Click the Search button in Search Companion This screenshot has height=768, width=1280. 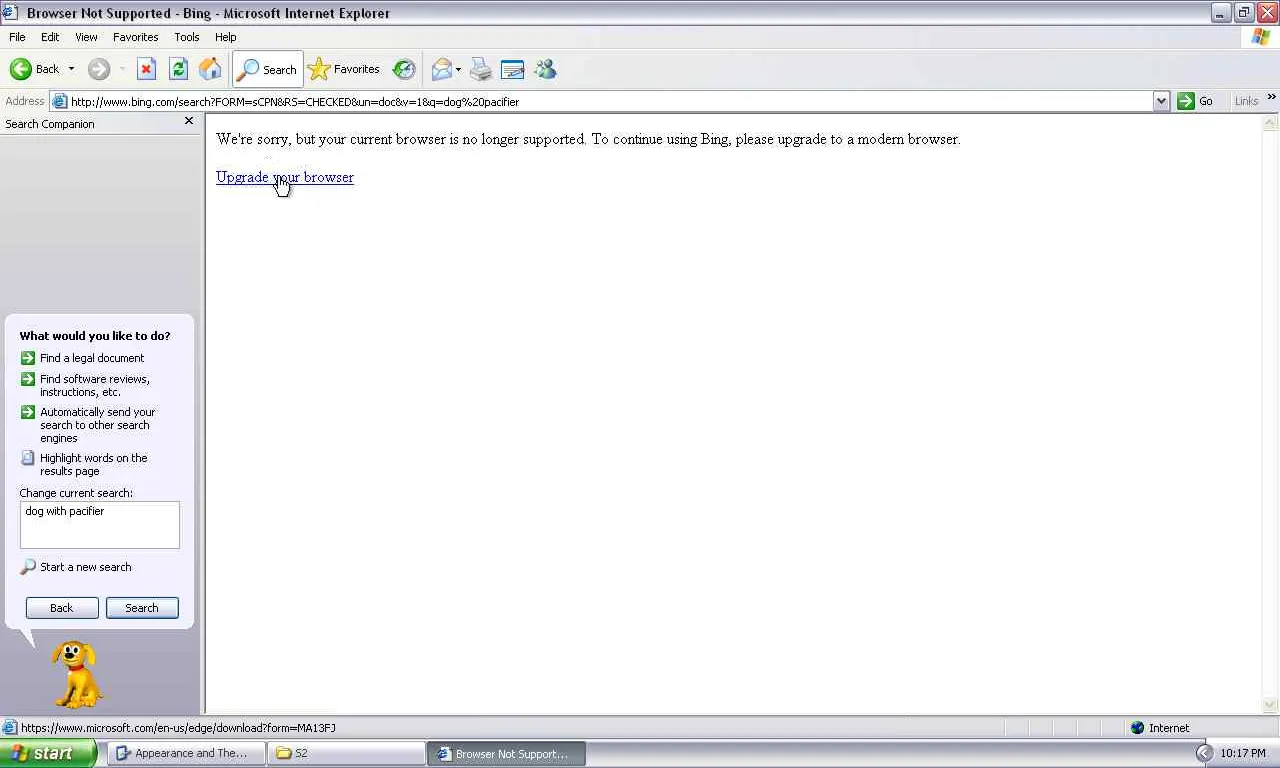(142, 608)
